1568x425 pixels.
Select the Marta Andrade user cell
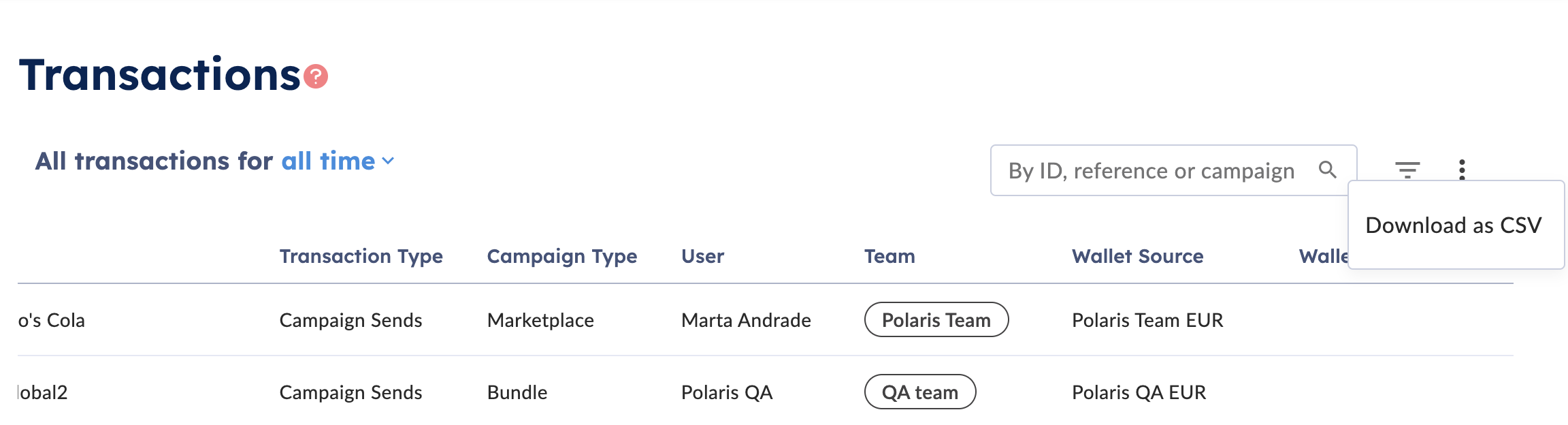click(x=746, y=320)
